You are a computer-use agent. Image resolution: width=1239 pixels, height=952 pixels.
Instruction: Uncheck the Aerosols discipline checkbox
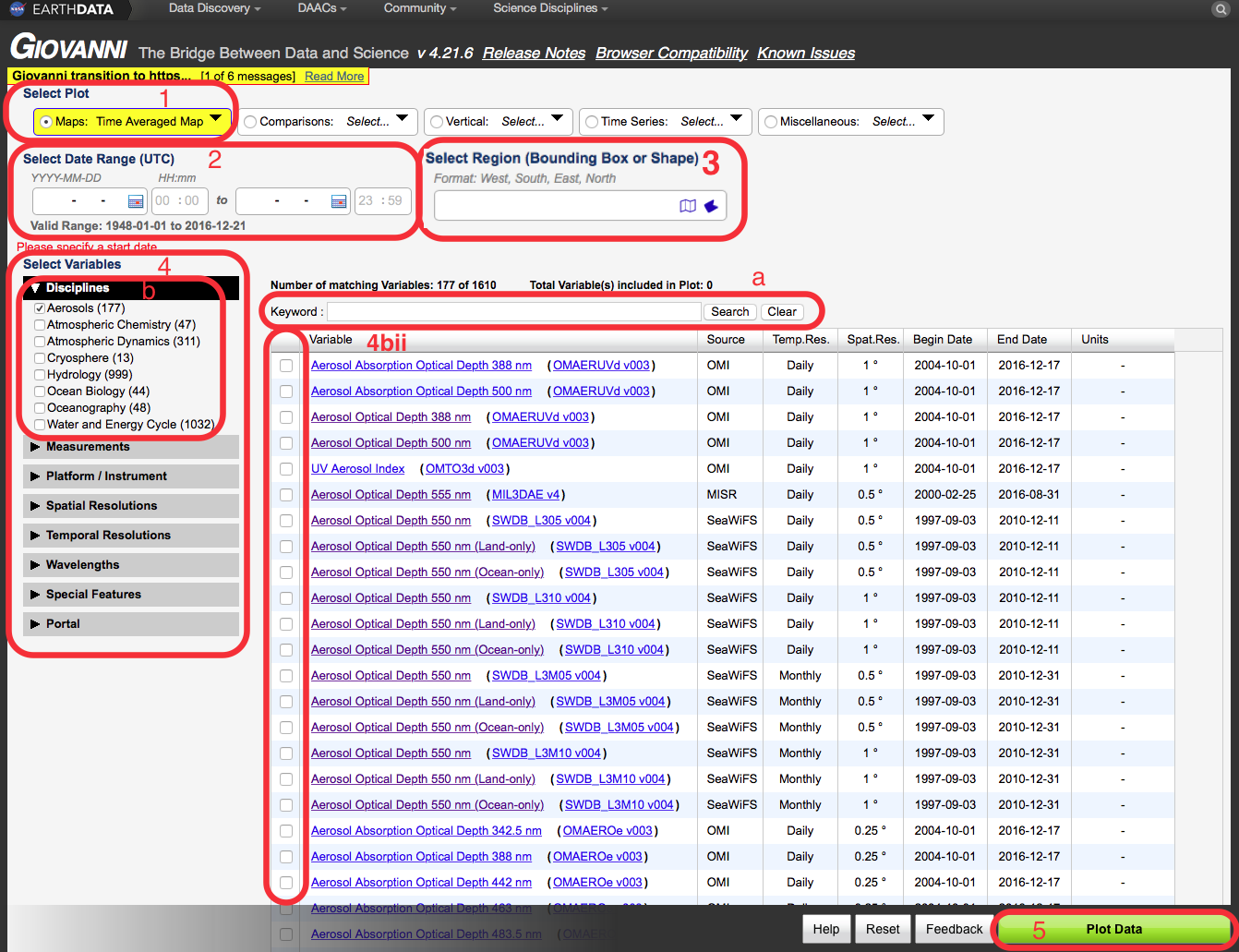[x=40, y=308]
